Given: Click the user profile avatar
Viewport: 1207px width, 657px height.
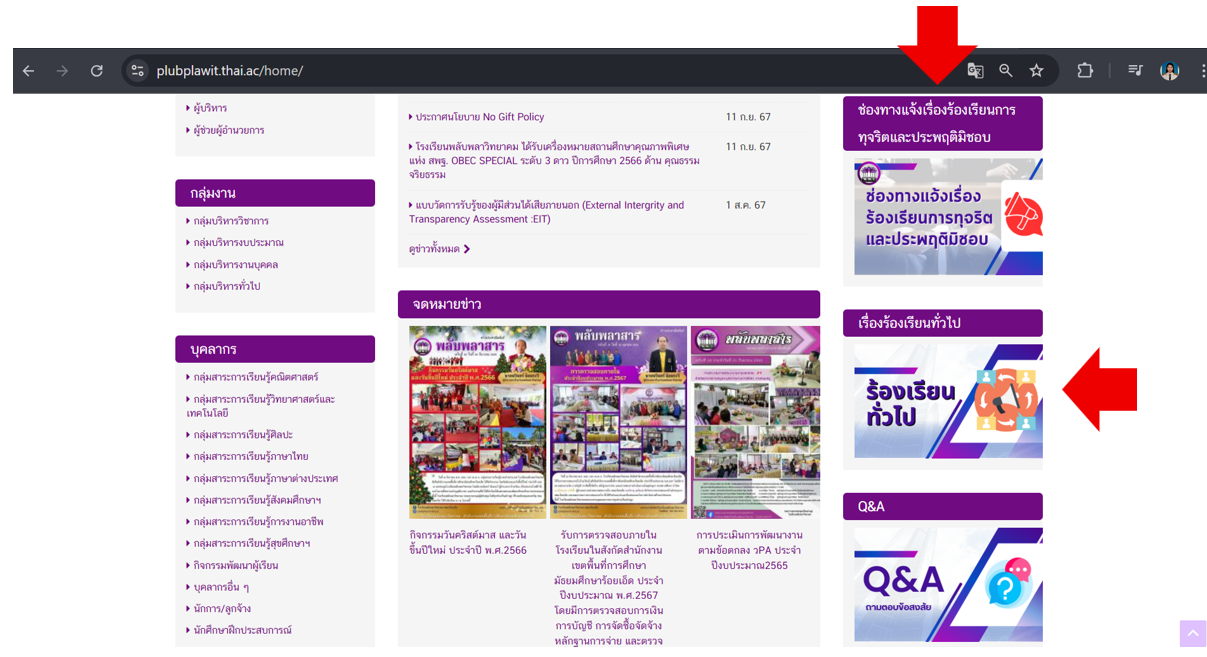Looking at the screenshot, I should 1169,71.
